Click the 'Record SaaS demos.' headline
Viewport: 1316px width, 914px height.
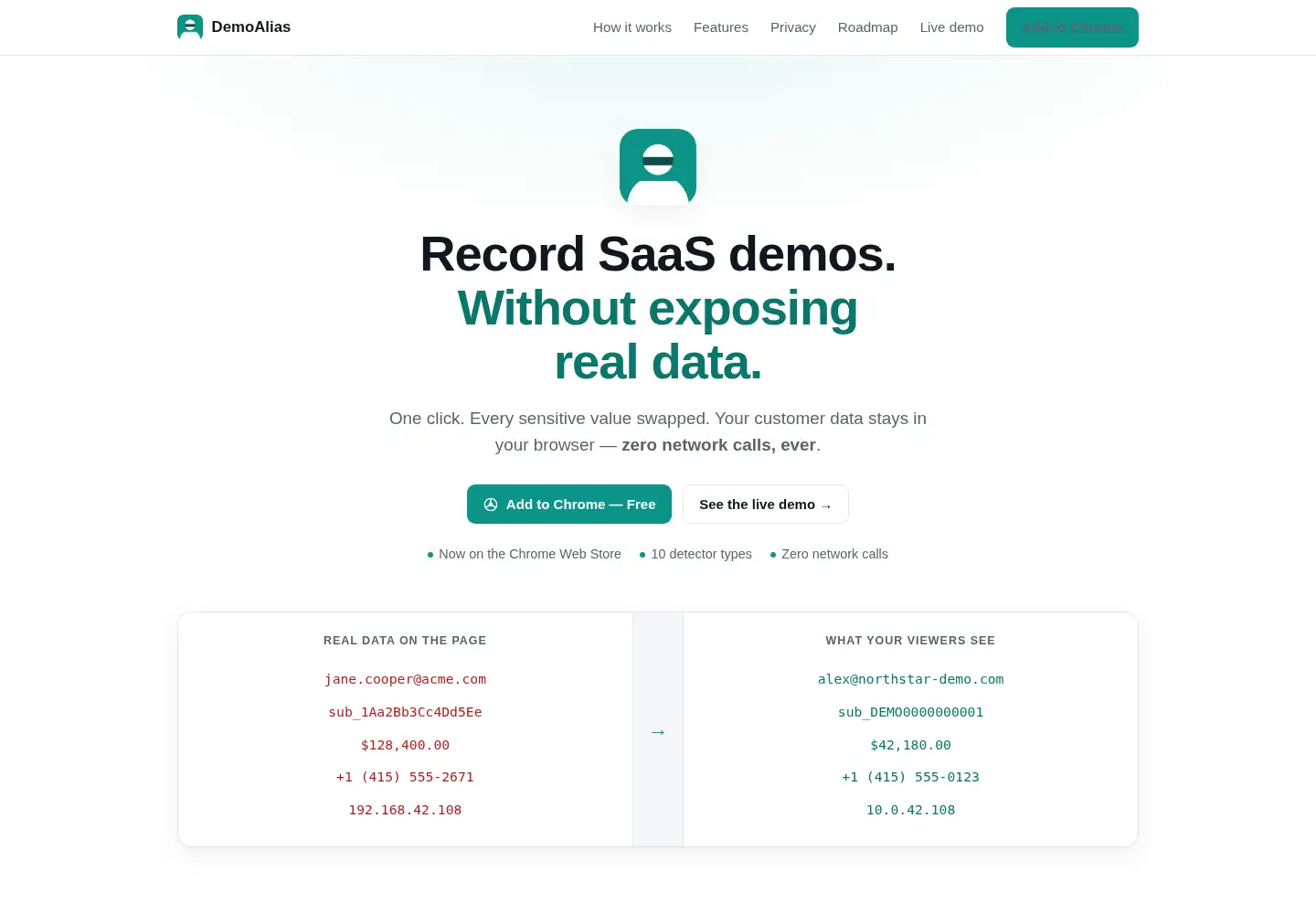[x=658, y=254]
